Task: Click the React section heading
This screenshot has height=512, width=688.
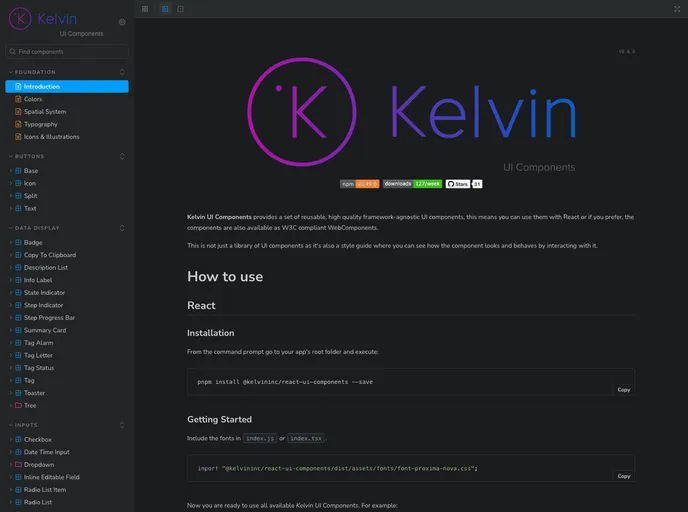Action: tap(201, 305)
